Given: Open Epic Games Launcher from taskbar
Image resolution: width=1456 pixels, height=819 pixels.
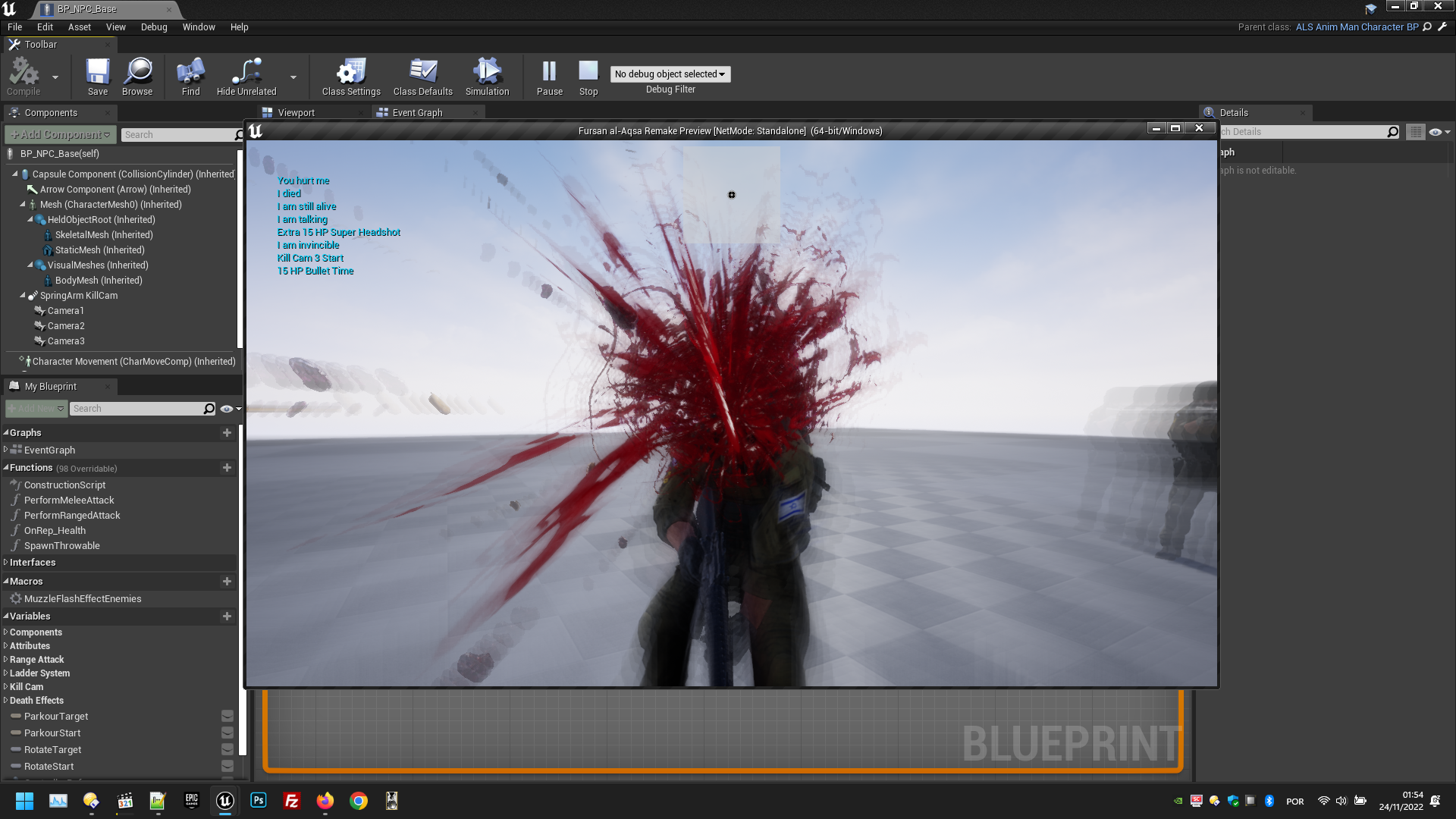Looking at the screenshot, I should tap(192, 801).
